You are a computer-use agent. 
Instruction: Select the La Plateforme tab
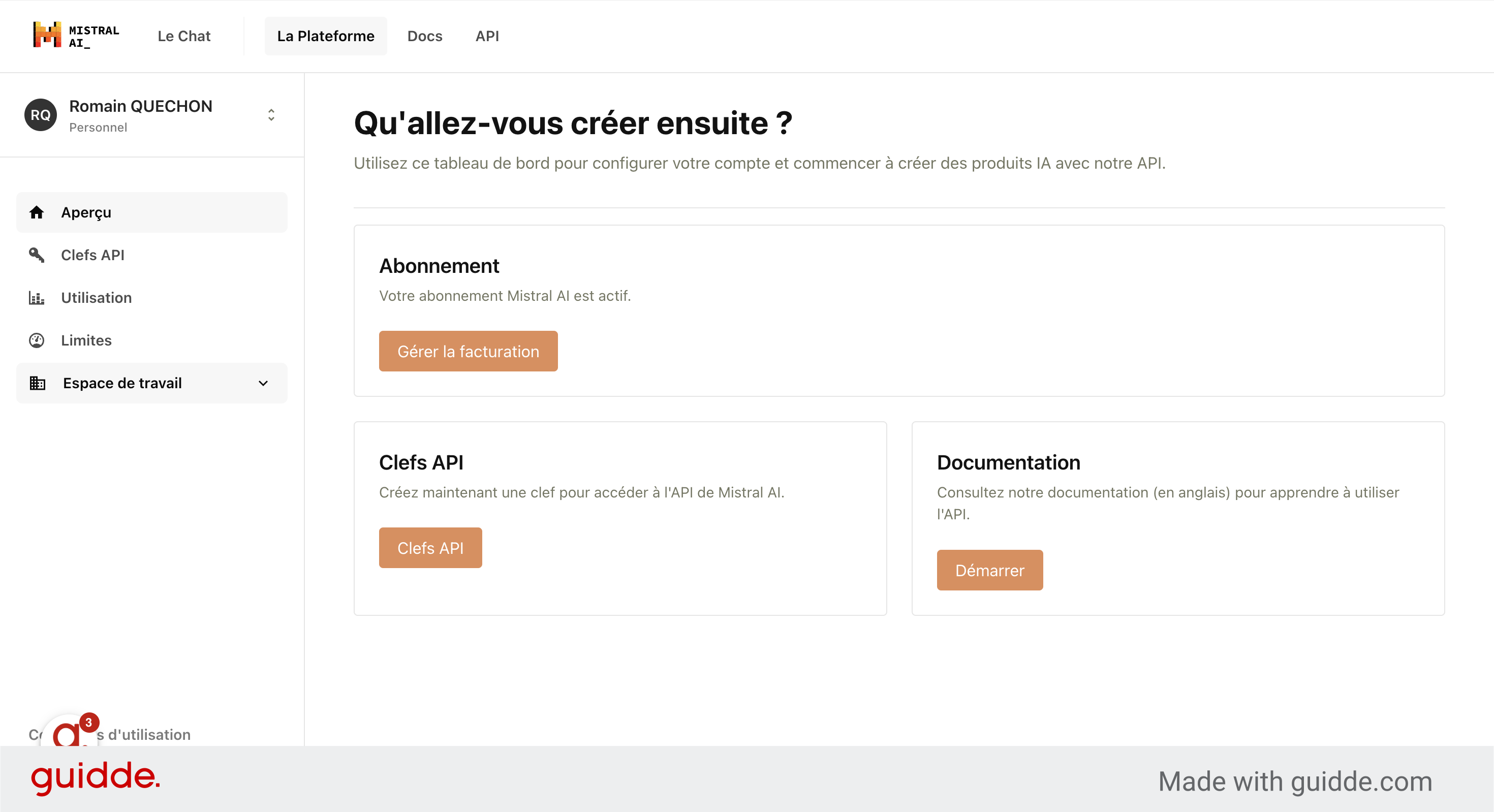click(325, 36)
